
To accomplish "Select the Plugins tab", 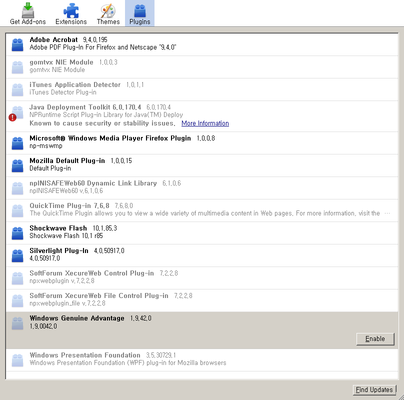I will tap(140, 14).
